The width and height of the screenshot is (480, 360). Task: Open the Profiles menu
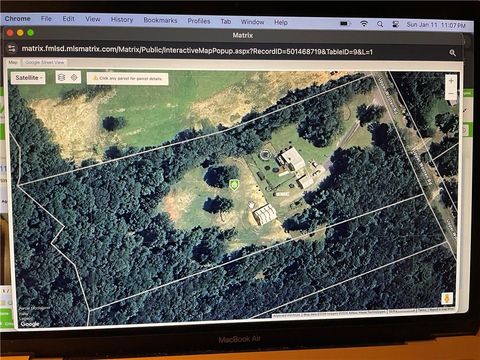[x=199, y=21]
